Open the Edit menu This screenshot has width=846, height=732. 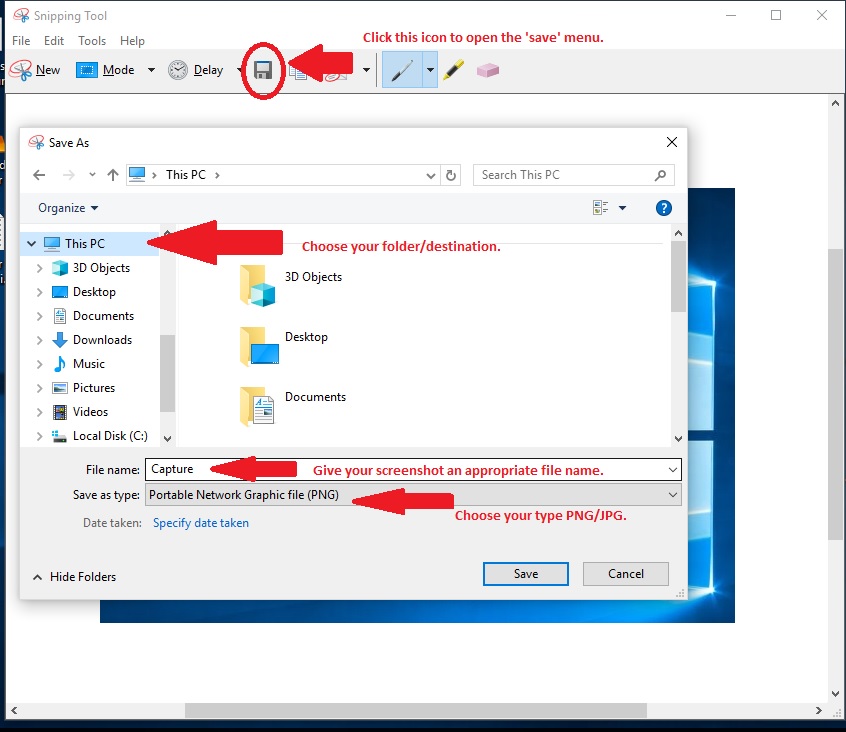click(54, 41)
